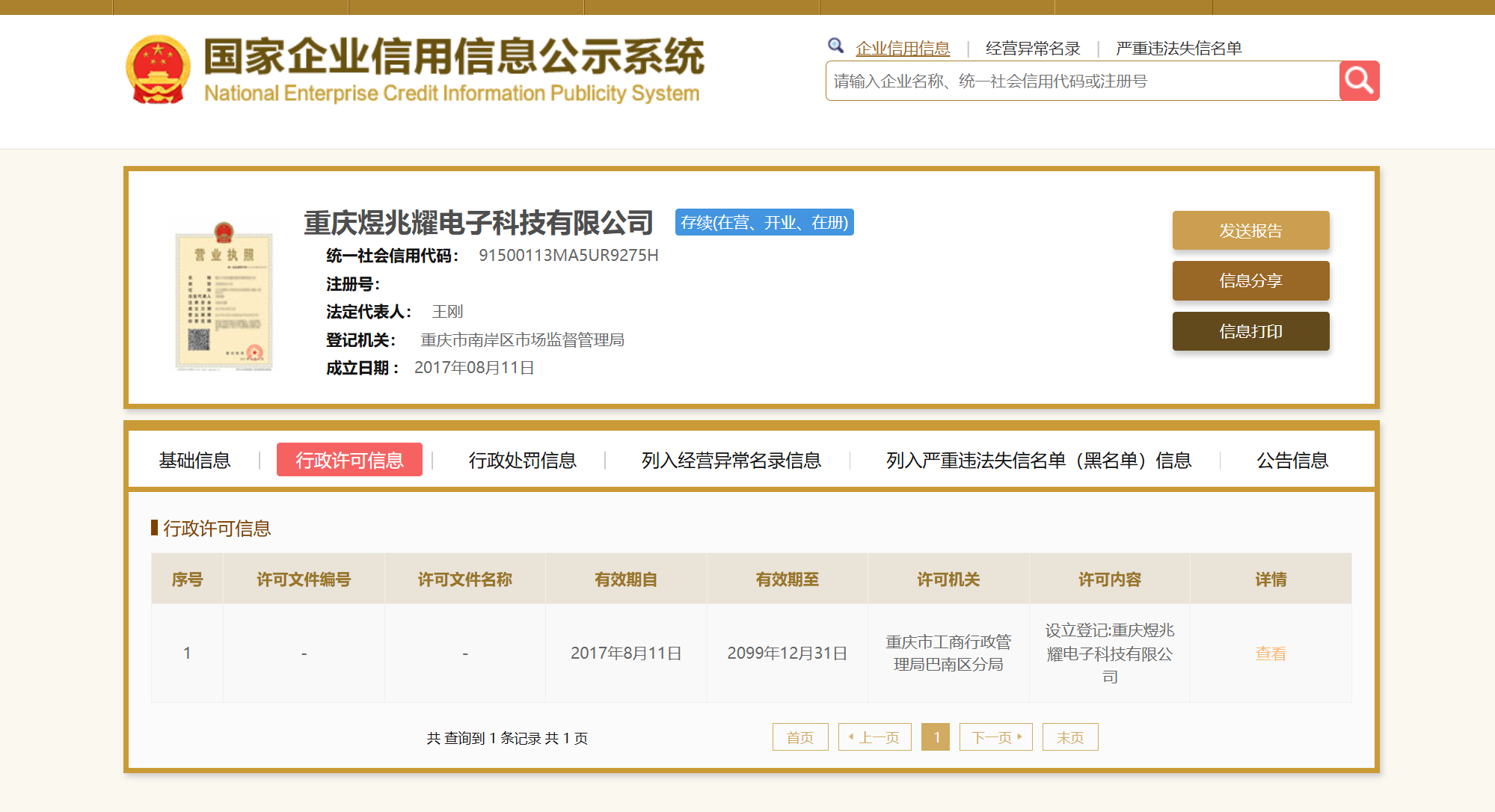Click the credit code 91500113MA5UR9275H

click(x=568, y=255)
